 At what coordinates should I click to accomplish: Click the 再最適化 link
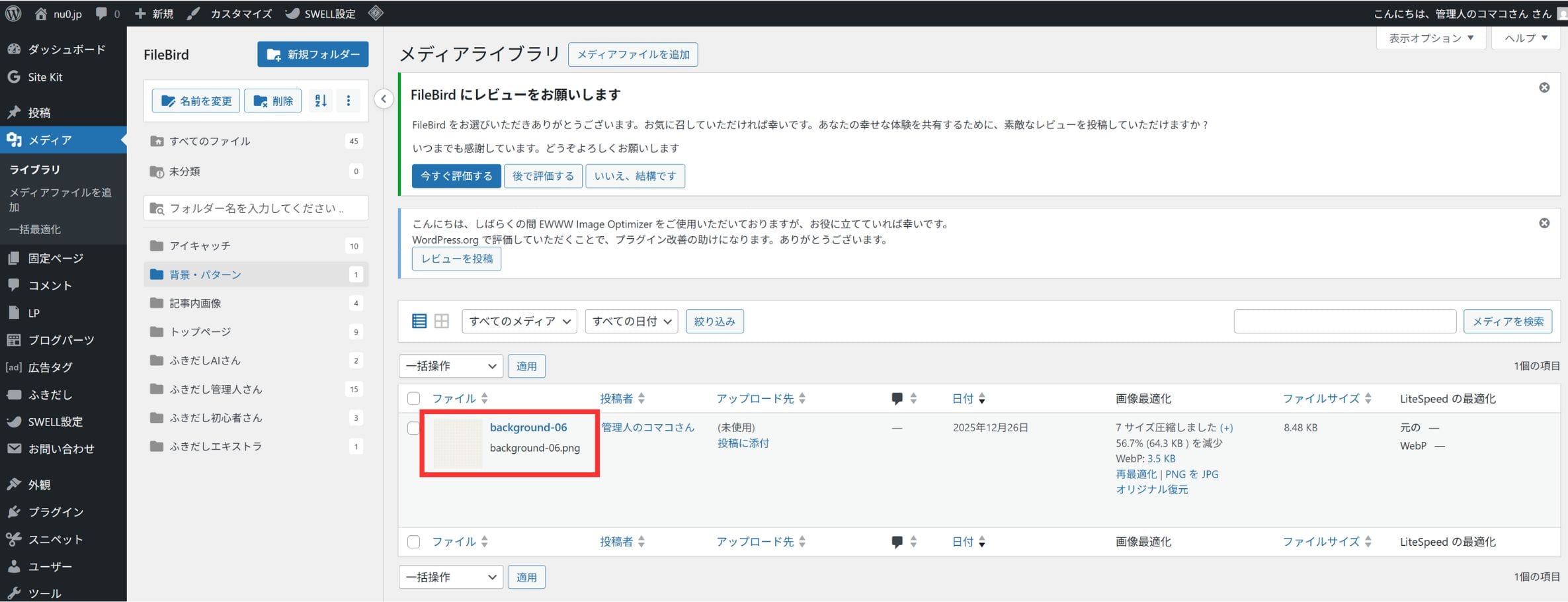[1135, 474]
